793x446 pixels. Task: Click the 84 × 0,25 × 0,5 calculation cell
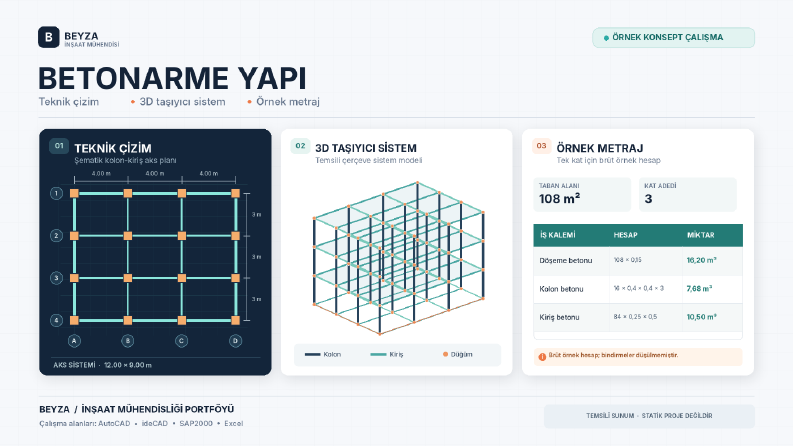point(635,317)
